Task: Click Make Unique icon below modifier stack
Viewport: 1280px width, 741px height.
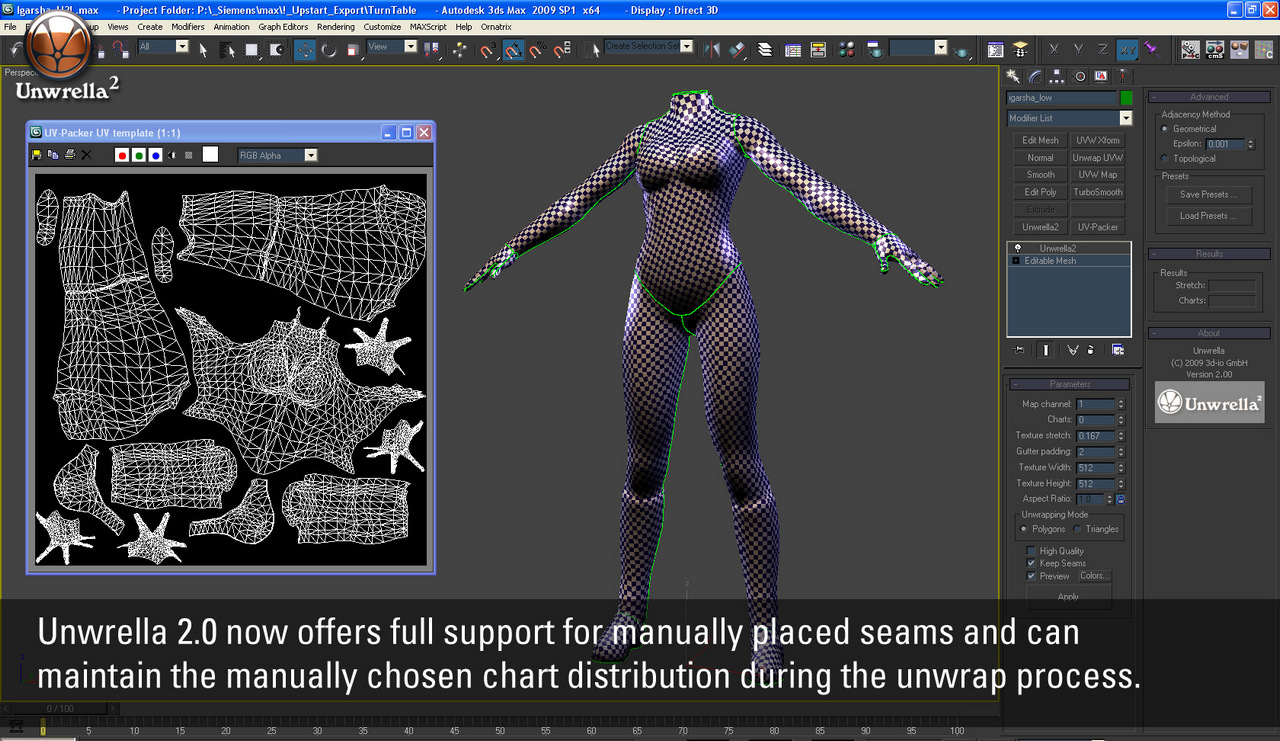Action: (x=1072, y=350)
